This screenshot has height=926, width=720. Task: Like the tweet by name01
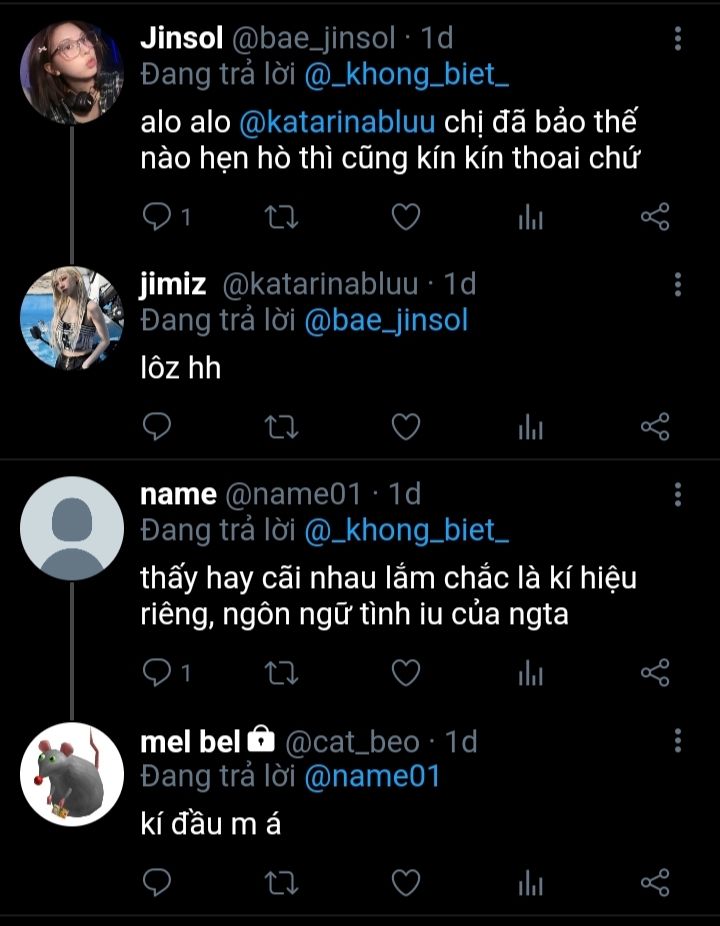pos(404,673)
